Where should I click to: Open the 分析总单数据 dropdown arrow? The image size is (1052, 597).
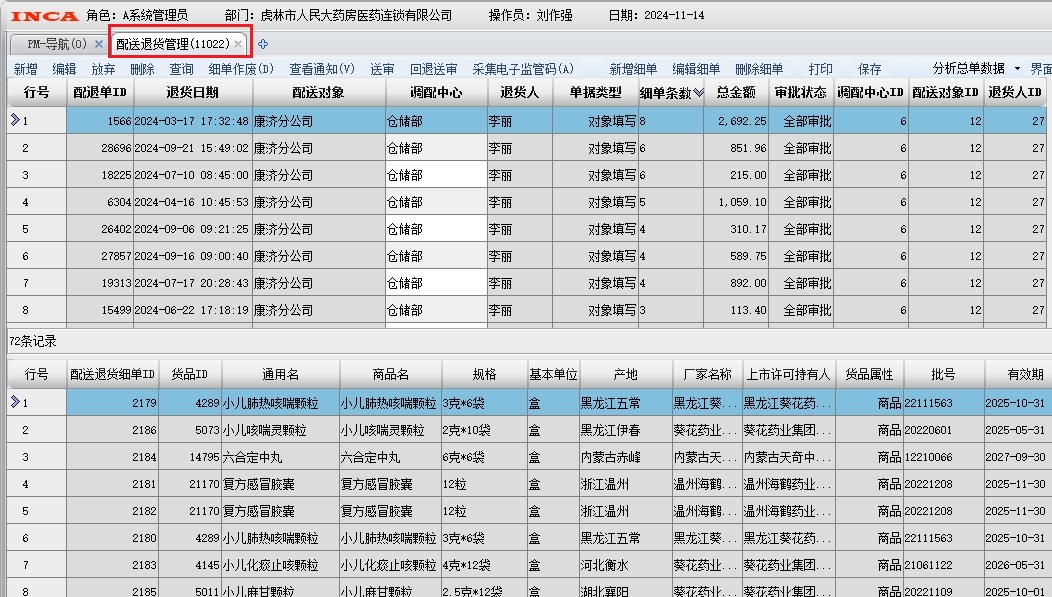(x=1017, y=69)
